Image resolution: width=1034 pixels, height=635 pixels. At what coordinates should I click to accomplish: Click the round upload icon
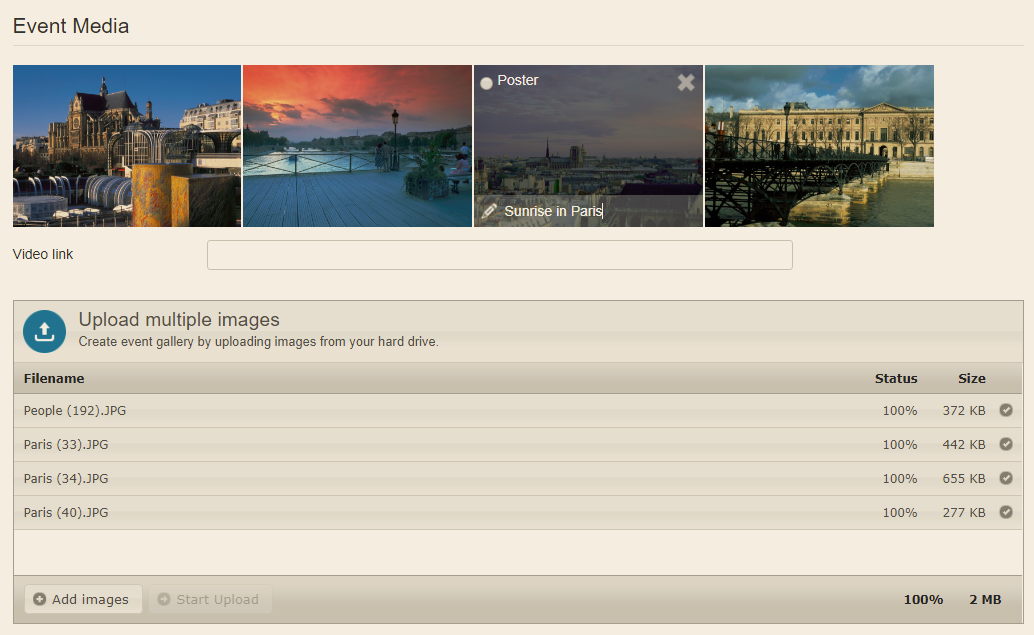44,331
